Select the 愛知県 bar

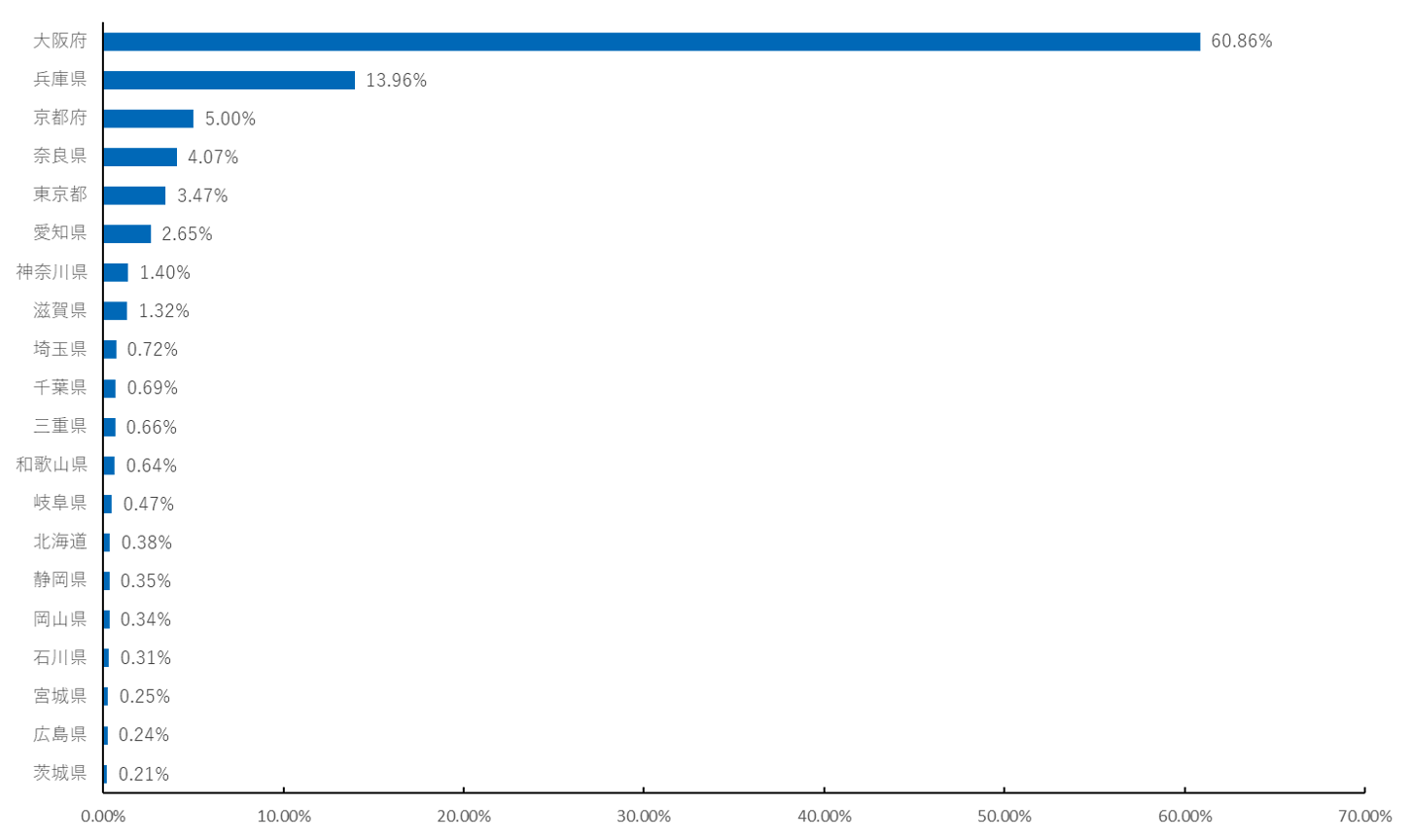click(127, 234)
